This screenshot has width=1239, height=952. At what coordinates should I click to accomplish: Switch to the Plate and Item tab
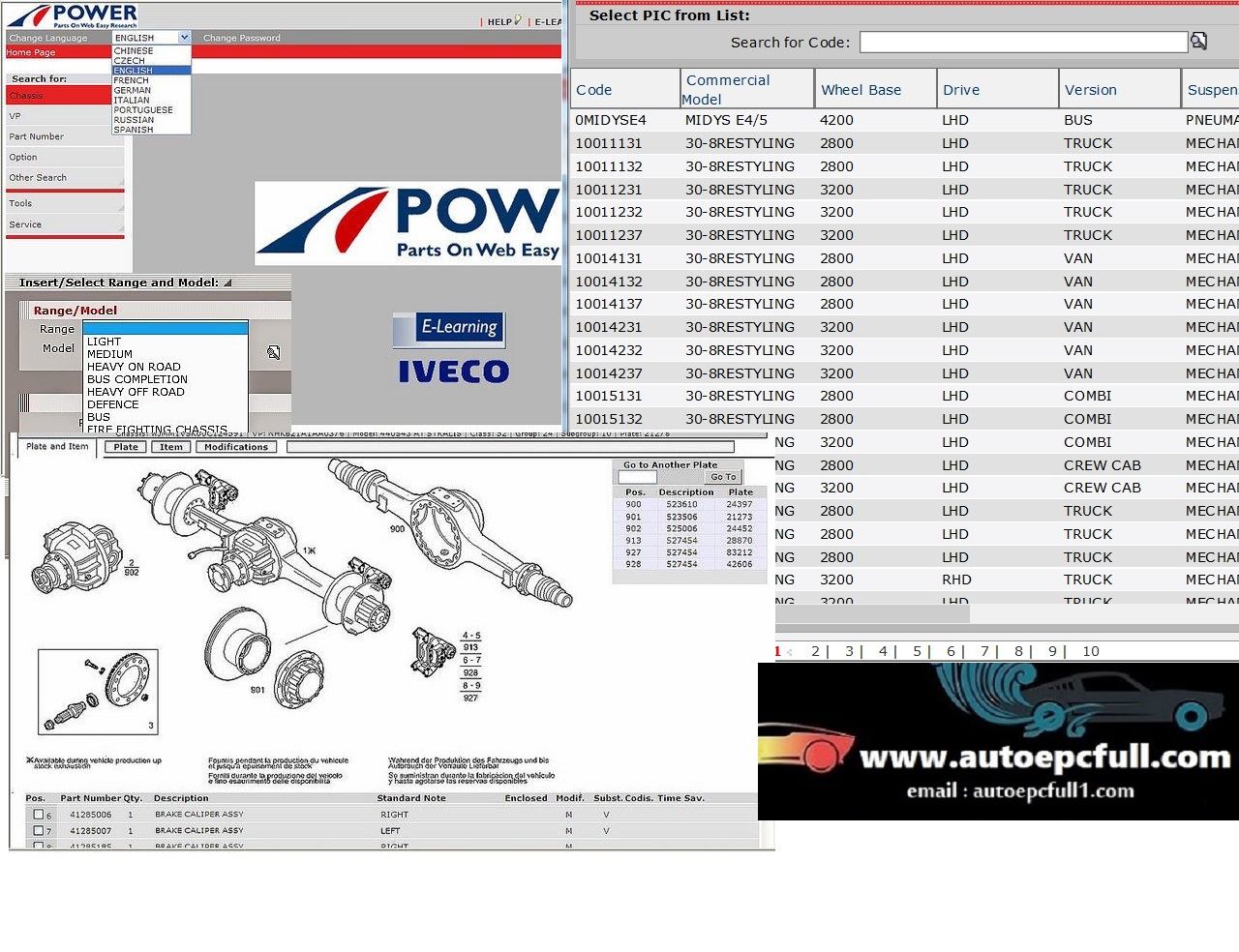point(57,446)
